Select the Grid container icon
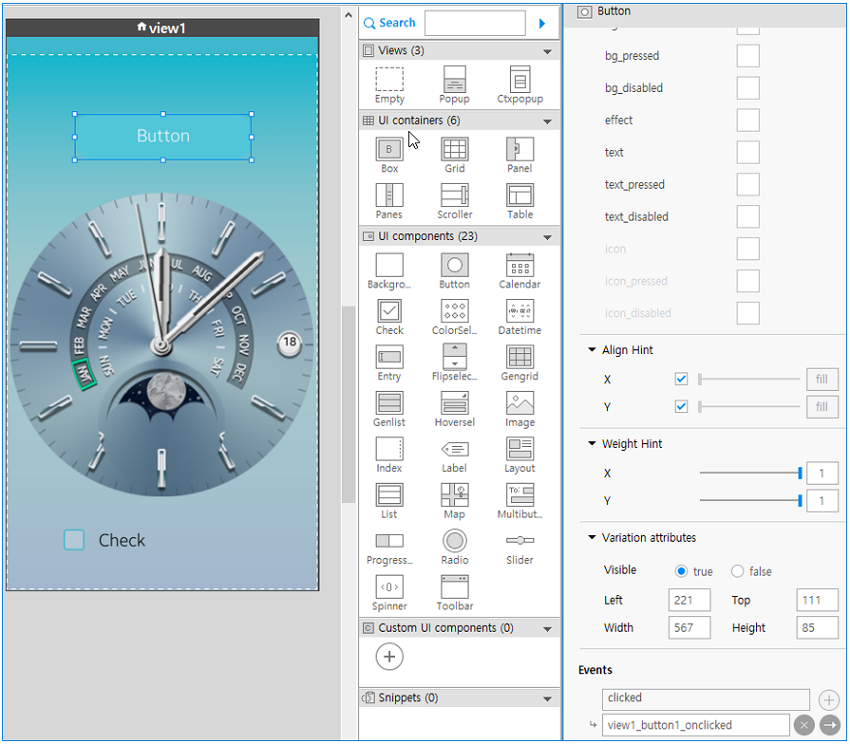Screen dimensions: 850x744 454,149
